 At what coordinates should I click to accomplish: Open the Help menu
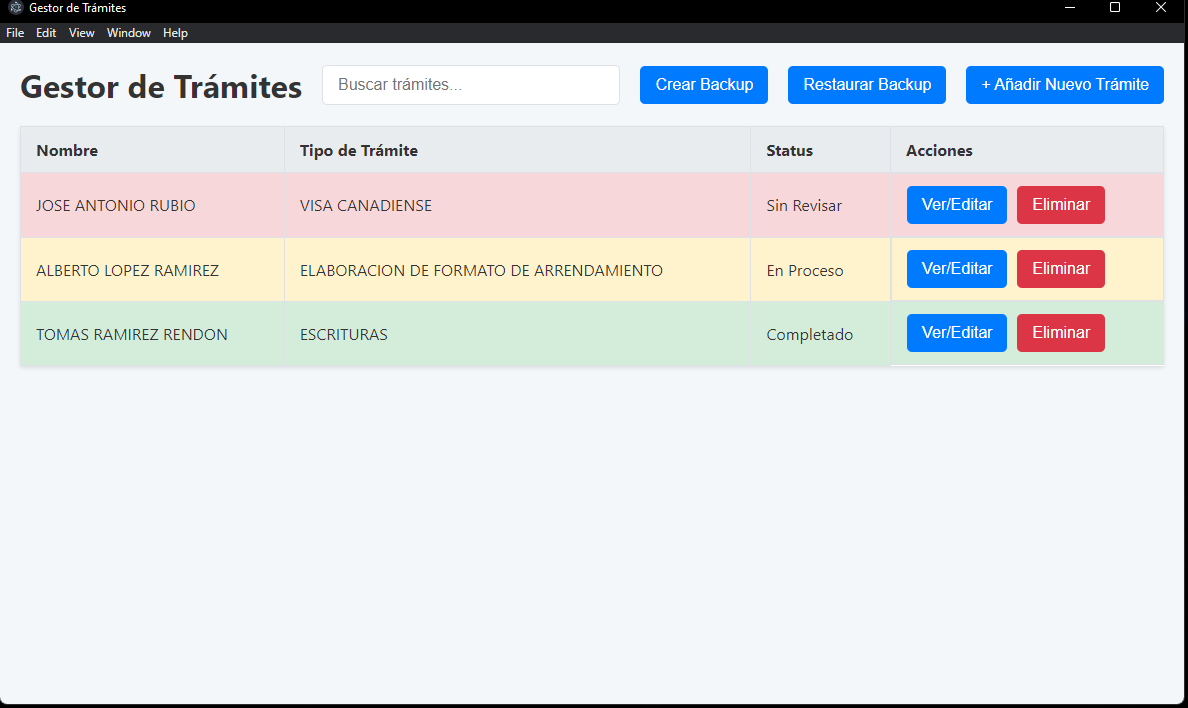pyautogui.click(x=175, y=33)
